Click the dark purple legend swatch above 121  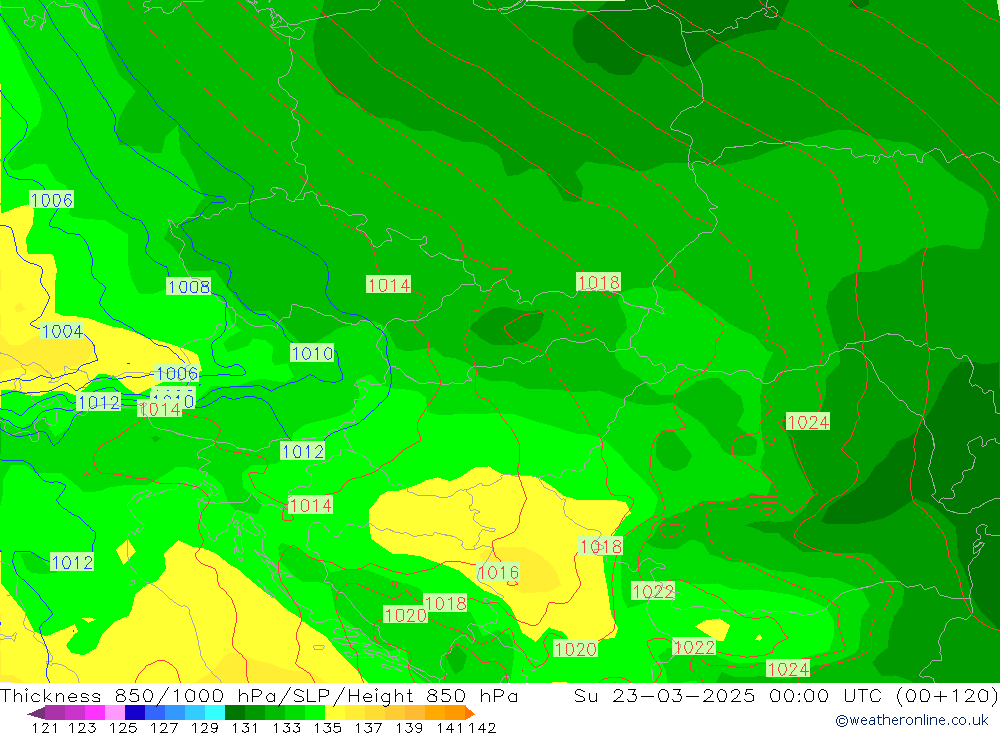[55, 713]
